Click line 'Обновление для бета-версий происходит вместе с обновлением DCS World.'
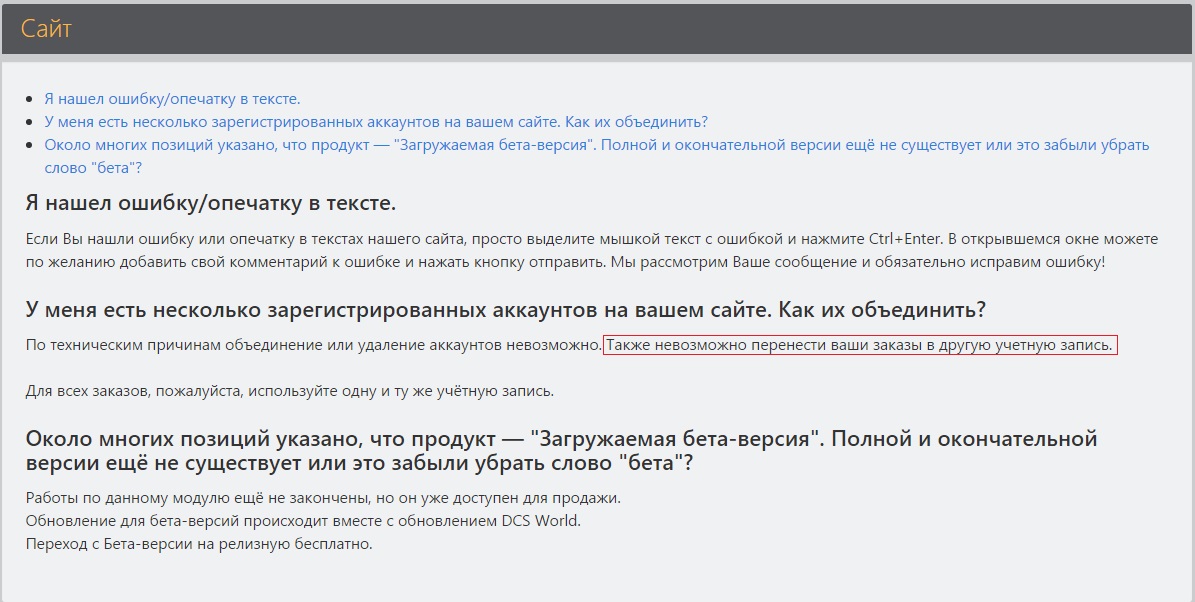 303,521
